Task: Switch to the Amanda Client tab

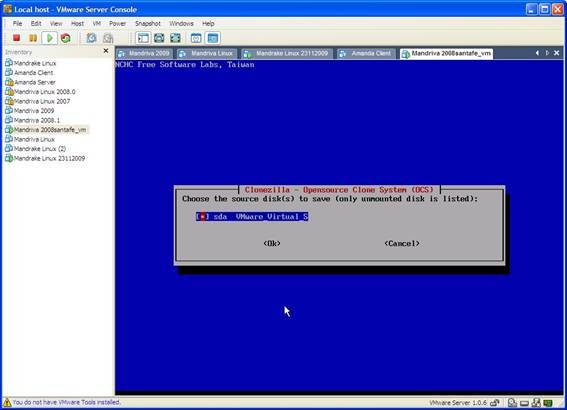Action: point(366,54)
